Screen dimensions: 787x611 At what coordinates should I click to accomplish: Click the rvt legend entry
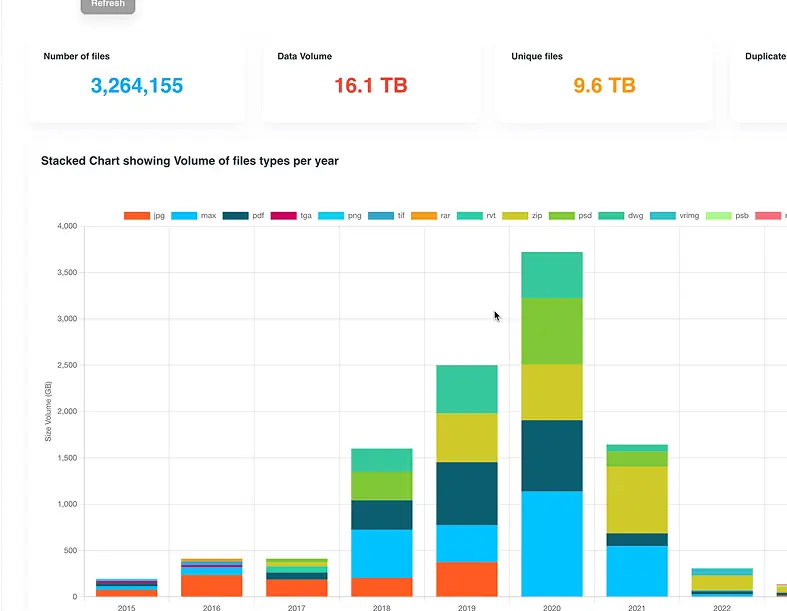pos(477,215)
